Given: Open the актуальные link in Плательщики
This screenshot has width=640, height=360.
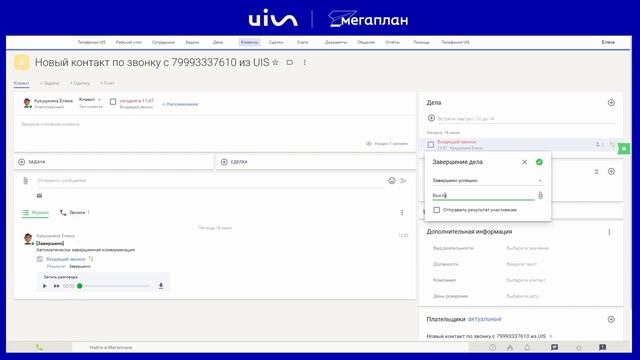Looking at the screenshot, I should click(484, 319).
